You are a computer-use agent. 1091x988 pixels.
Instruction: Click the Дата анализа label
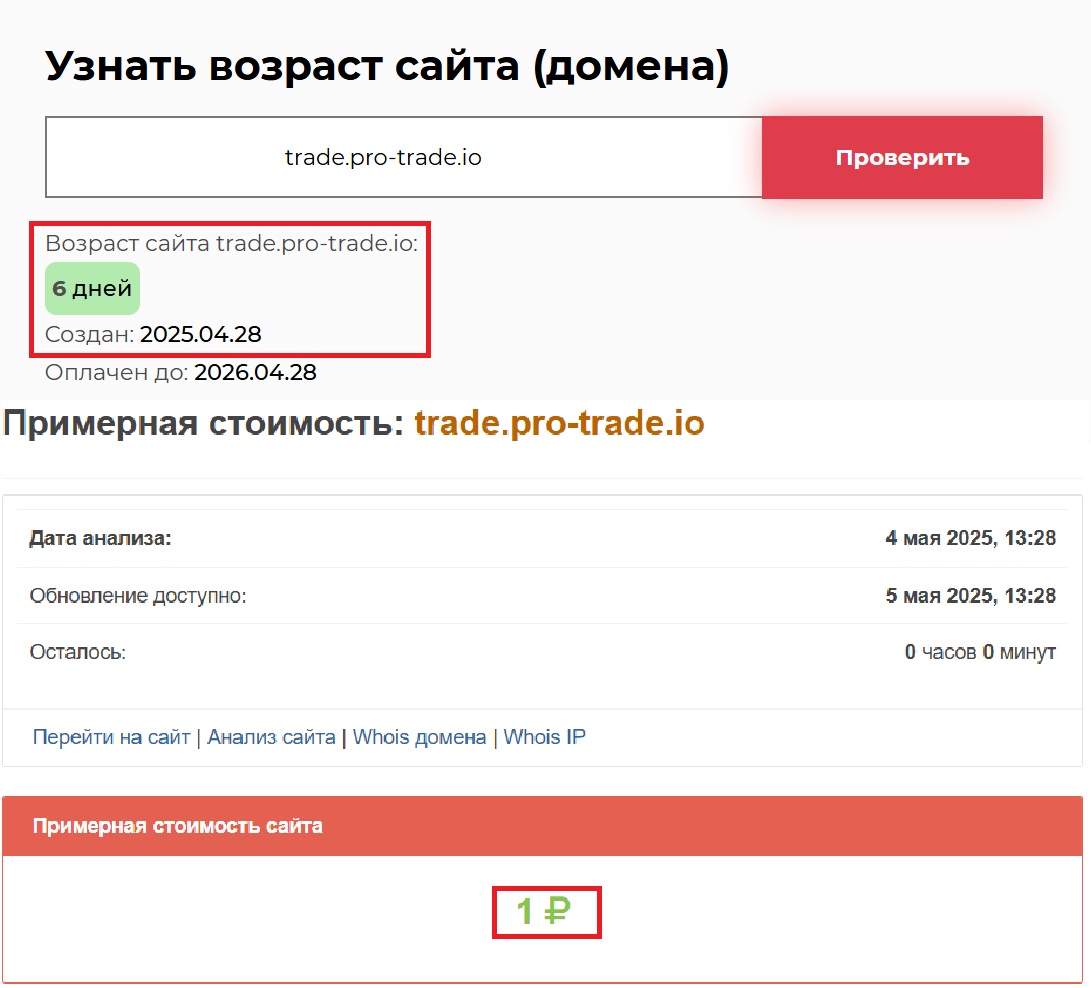(x=100, y=539)
